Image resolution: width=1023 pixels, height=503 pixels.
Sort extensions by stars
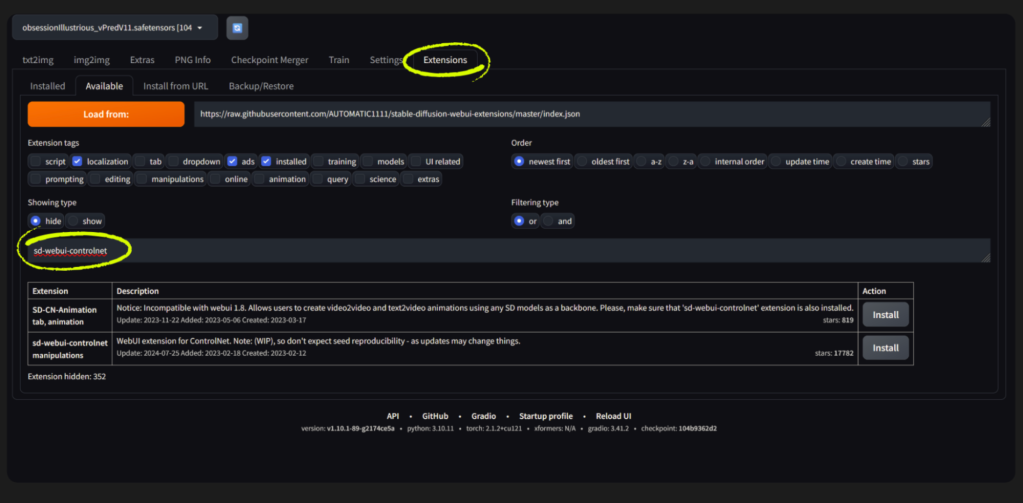click(904, 161)
